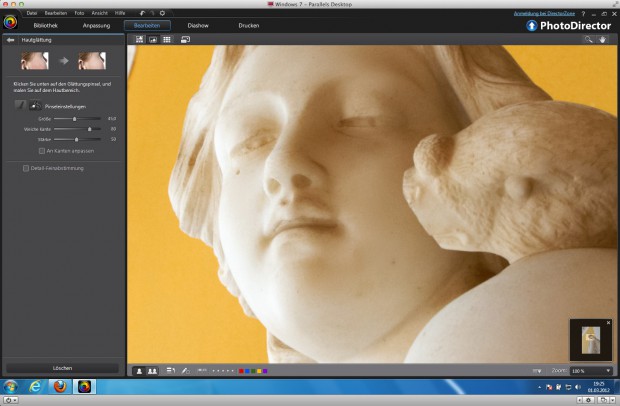Click the Größe slider handle
Screen dimensions: 620x406
74,119
